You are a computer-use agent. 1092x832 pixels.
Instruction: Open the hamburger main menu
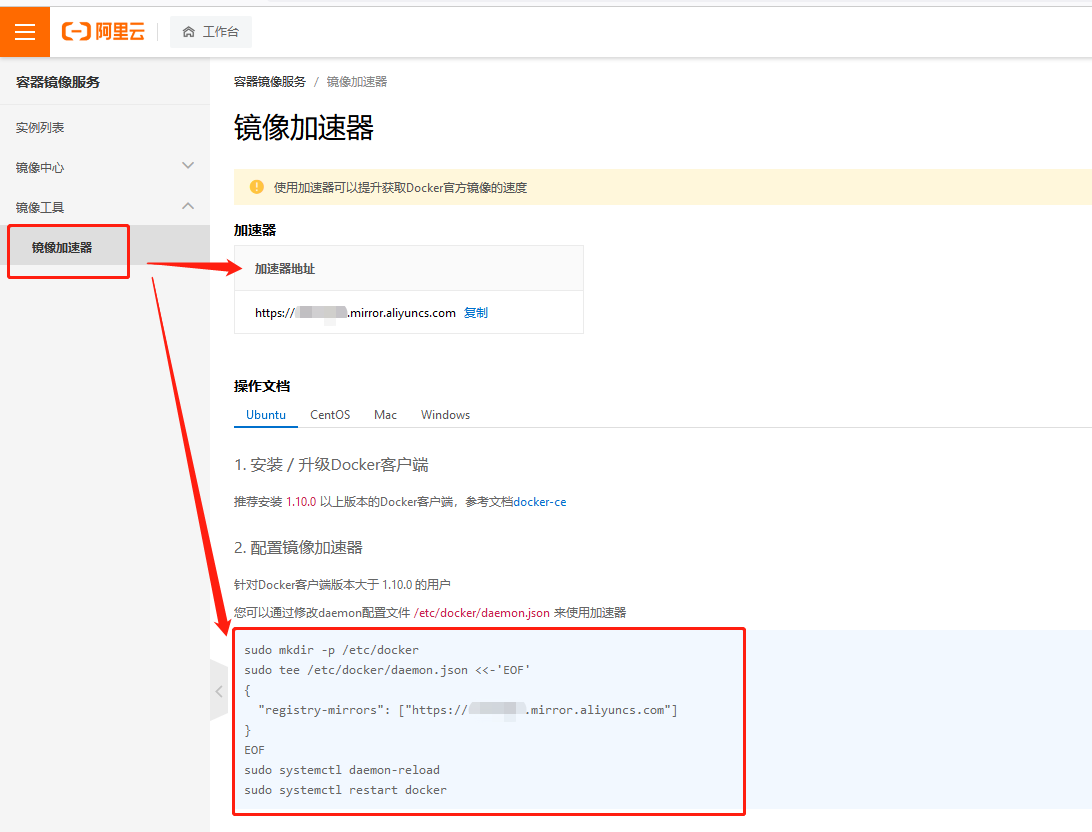pos(25,31)
